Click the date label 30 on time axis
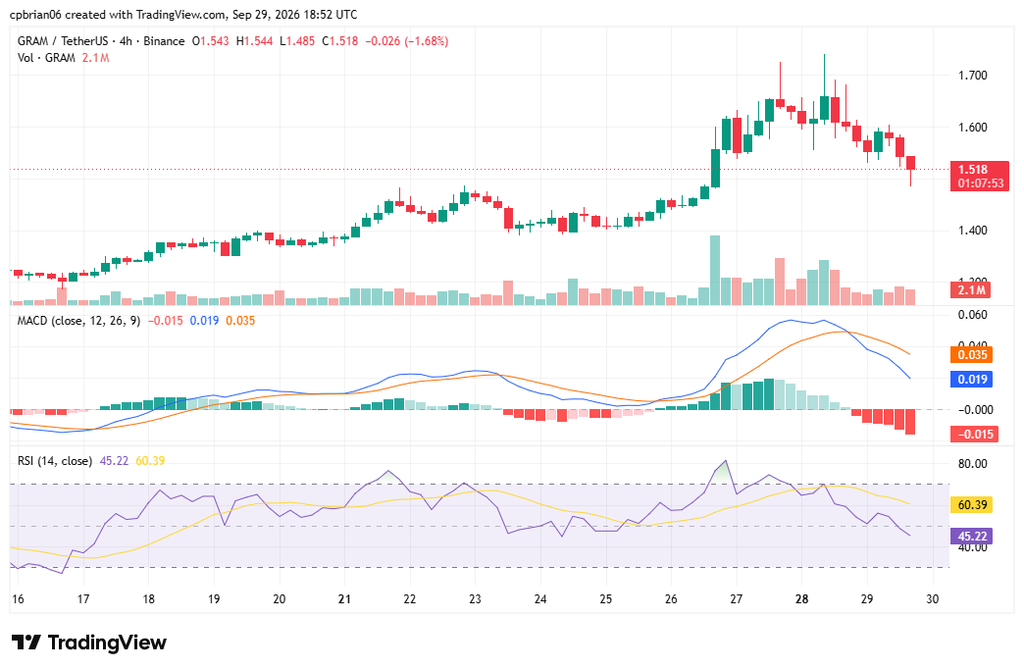The image size is (1024, 672). pyautogui.click(x=933, y=600)
